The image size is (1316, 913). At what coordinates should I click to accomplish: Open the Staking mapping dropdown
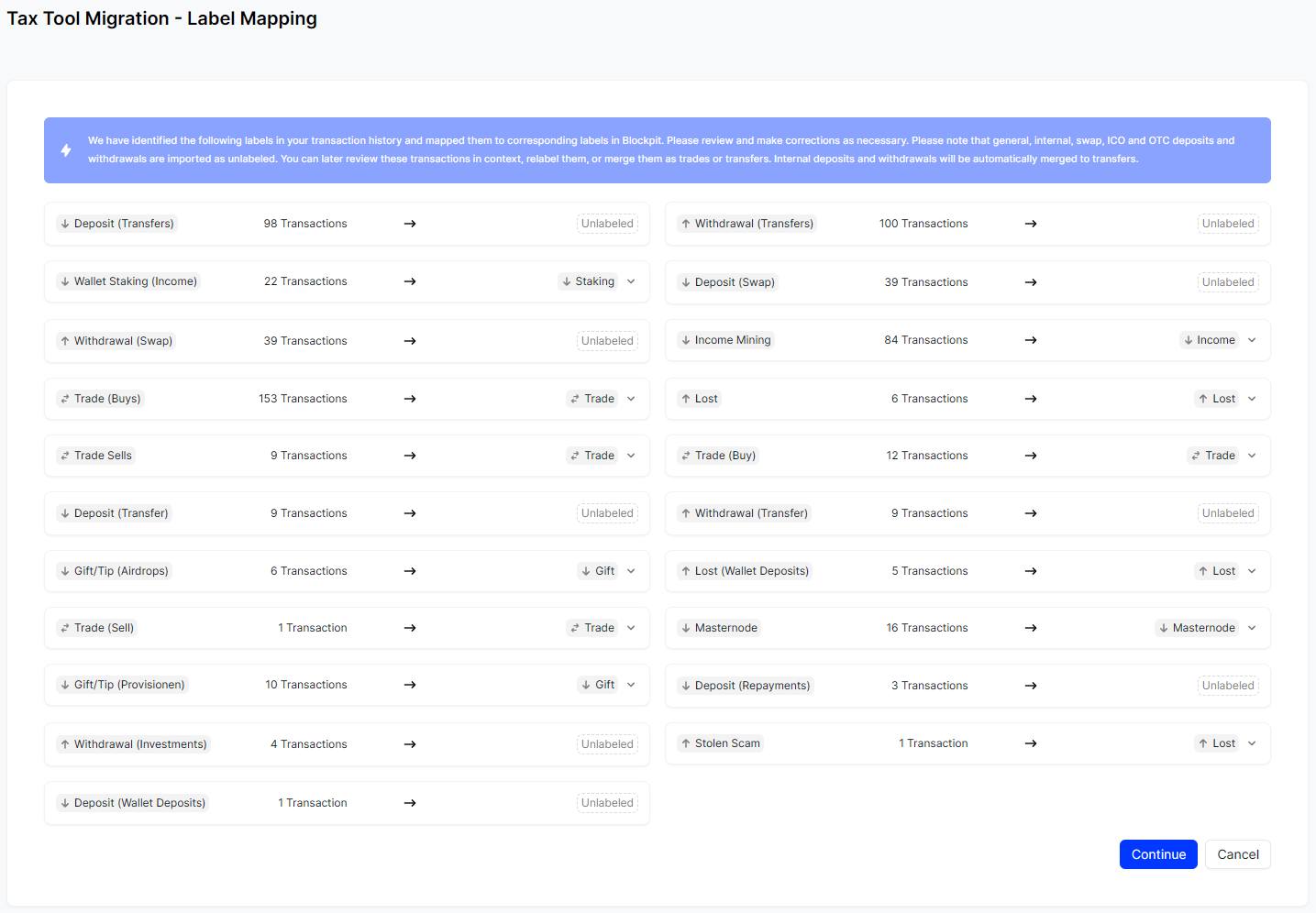tap(631, 281)
